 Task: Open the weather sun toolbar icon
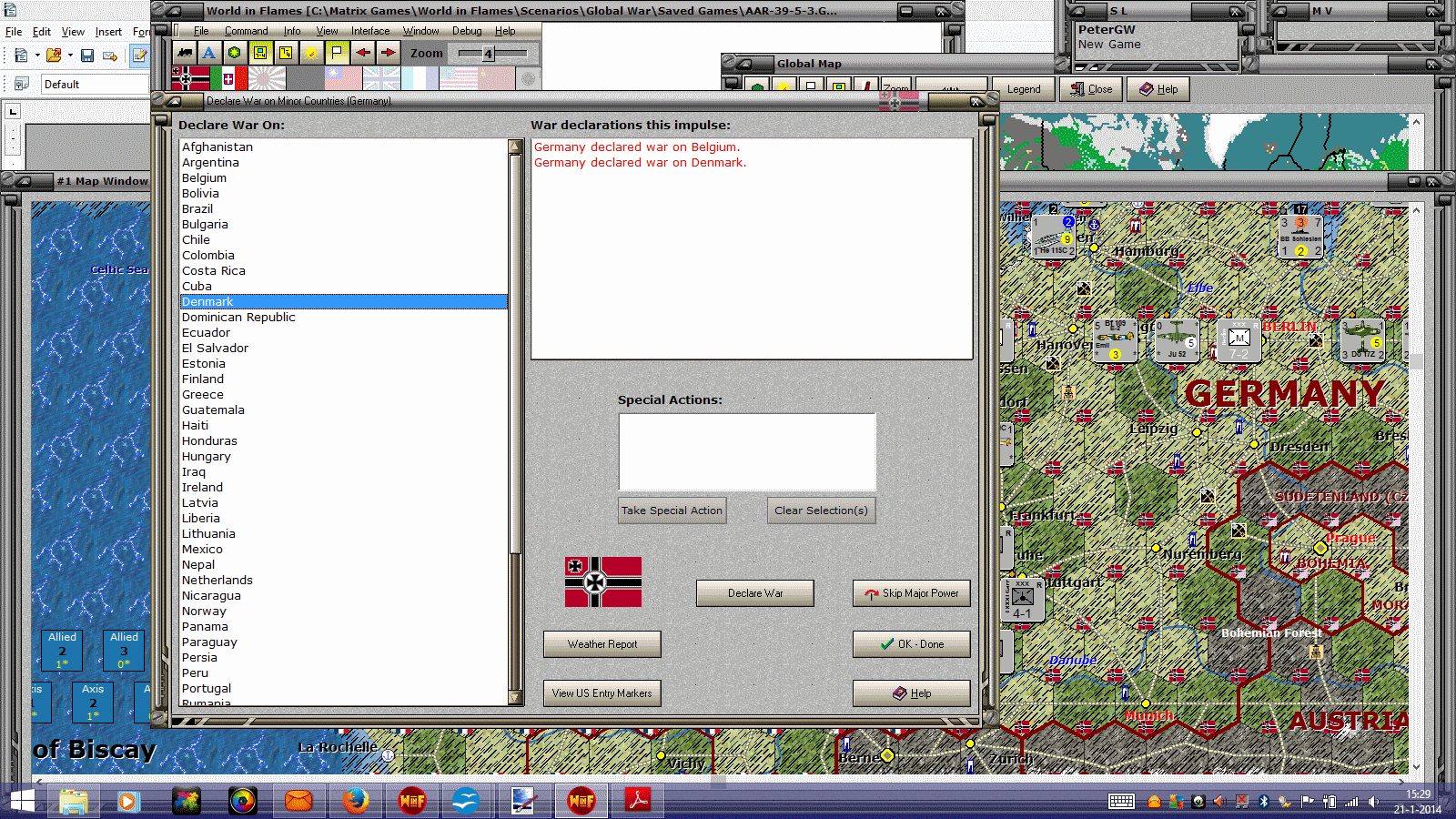[311, 53]
